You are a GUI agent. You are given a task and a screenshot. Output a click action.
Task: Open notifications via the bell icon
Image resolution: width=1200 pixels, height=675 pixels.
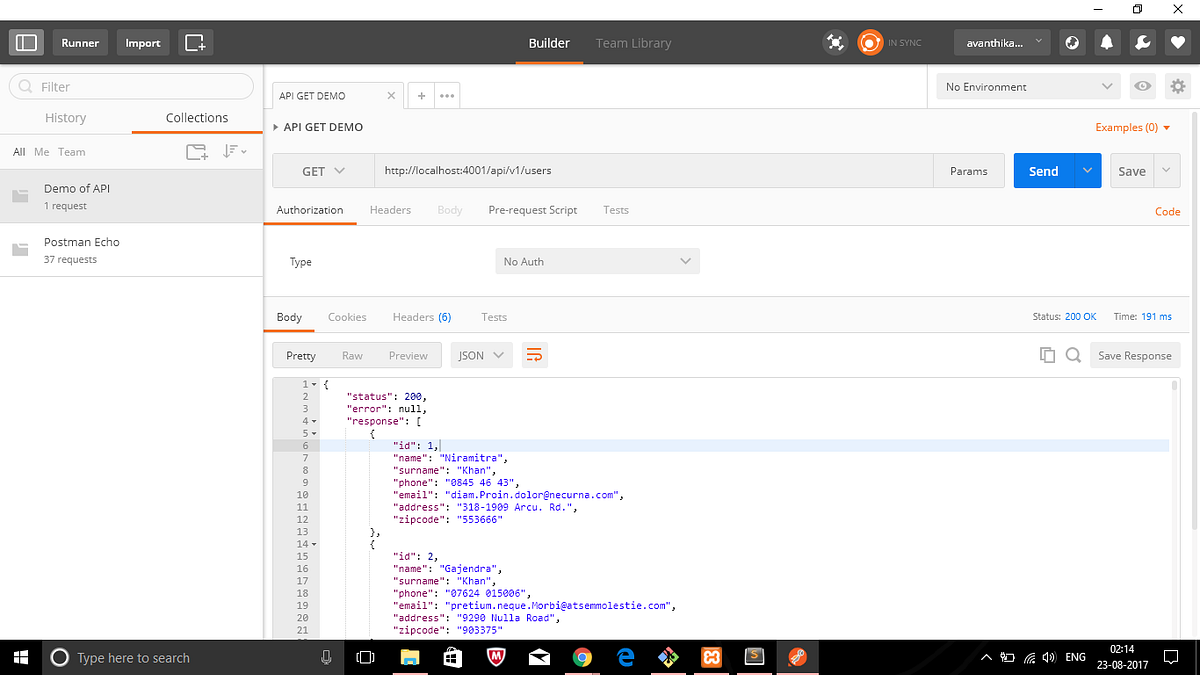coord(1106,42)
